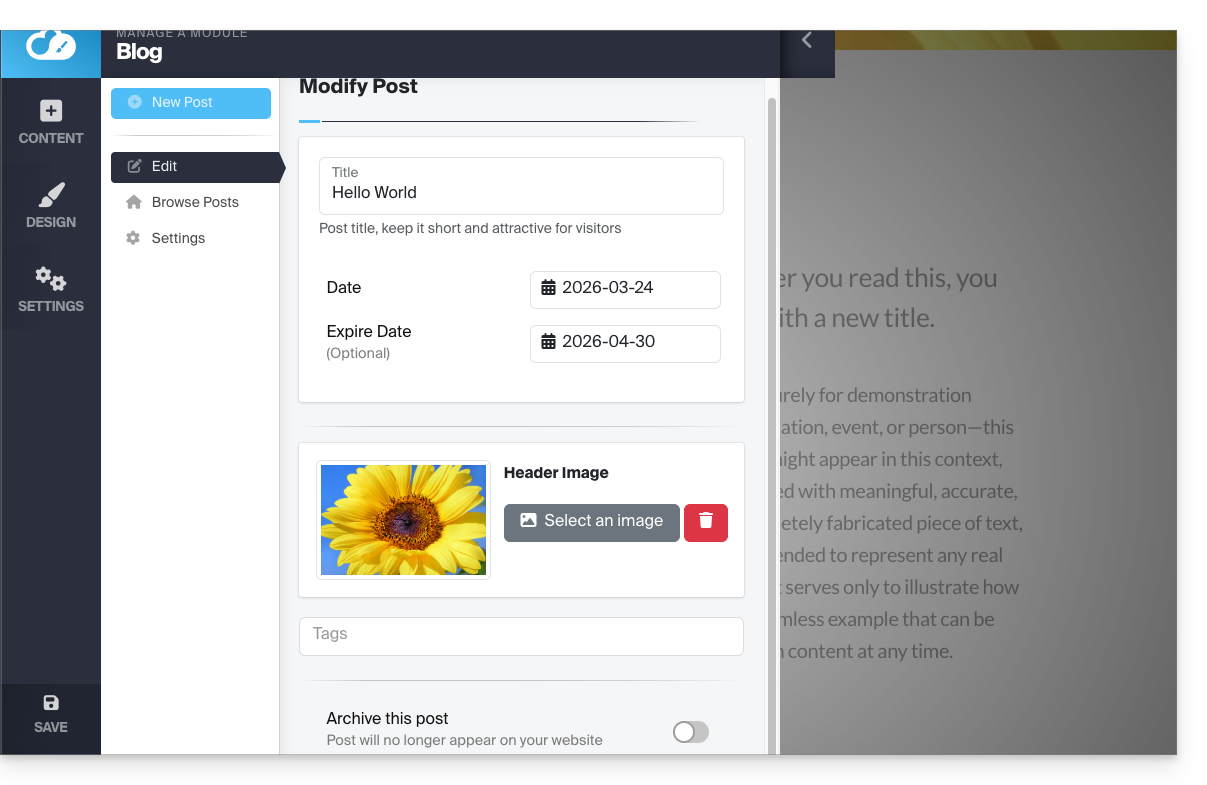Toggle the Archive this post switch
Screen dimensions: 1207x785
pyautogui.click(x=690, y=733)
